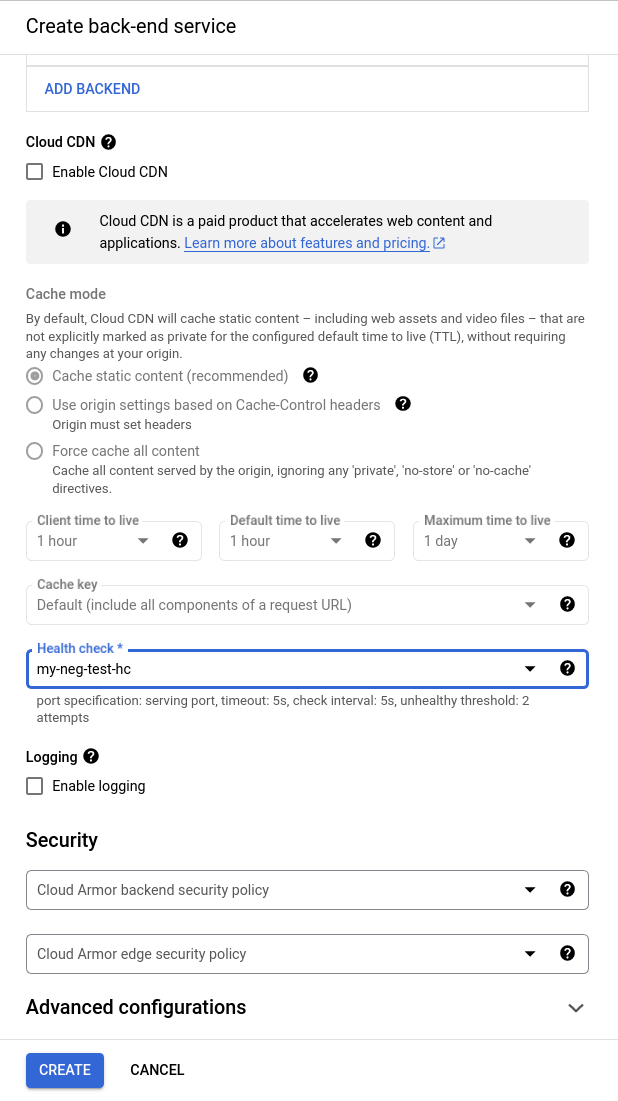Click the Health check help icon

click(567, 668)
